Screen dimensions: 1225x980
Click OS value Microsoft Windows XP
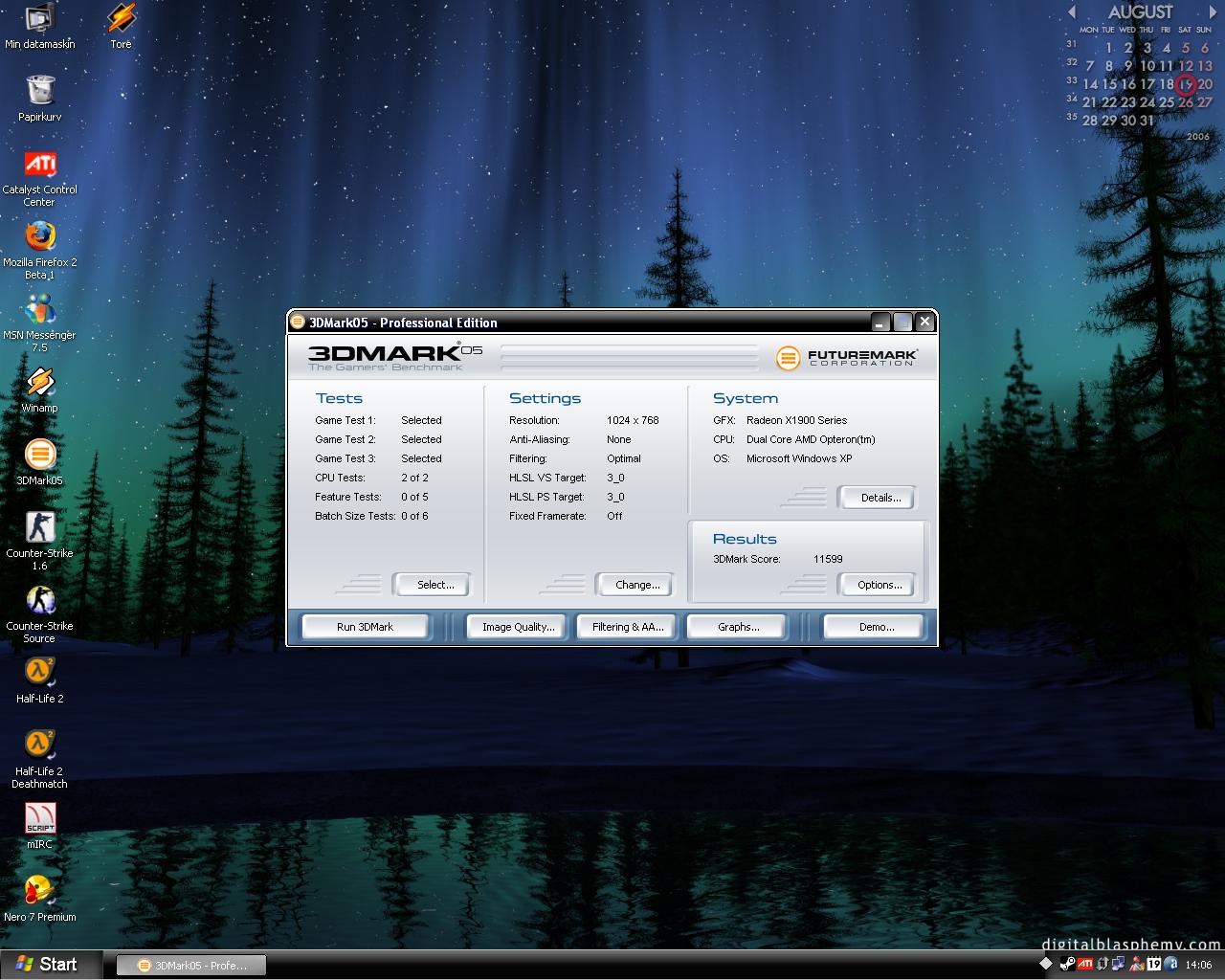point(799,458)
